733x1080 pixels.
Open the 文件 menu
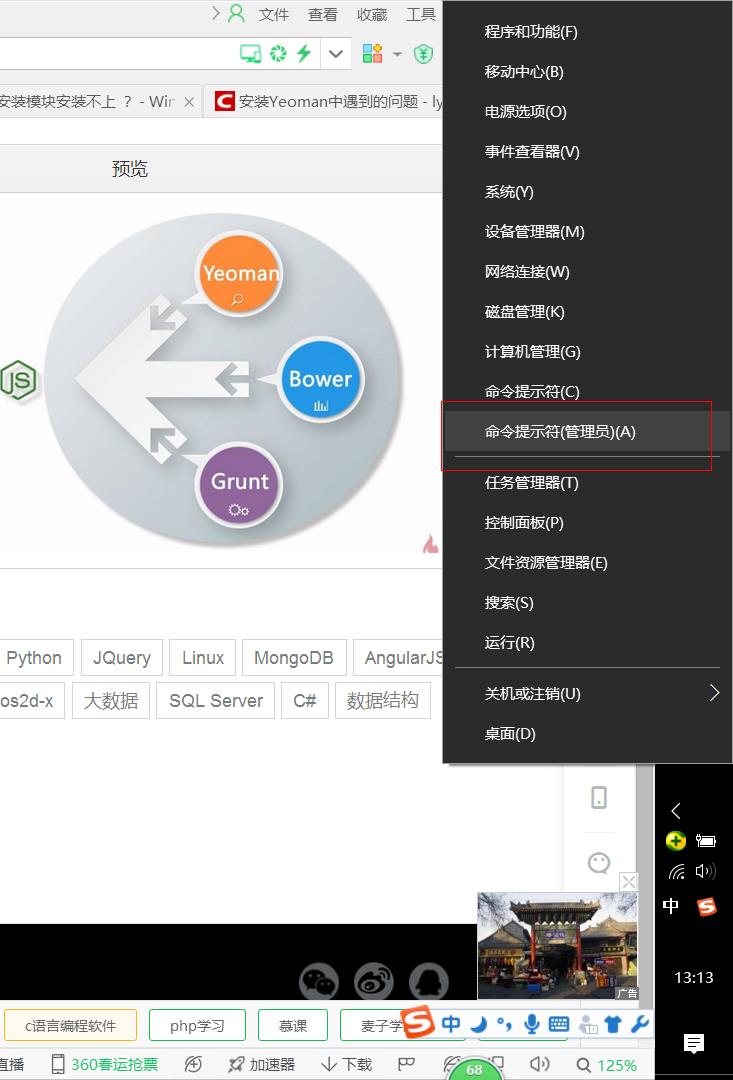click(273, 14)
